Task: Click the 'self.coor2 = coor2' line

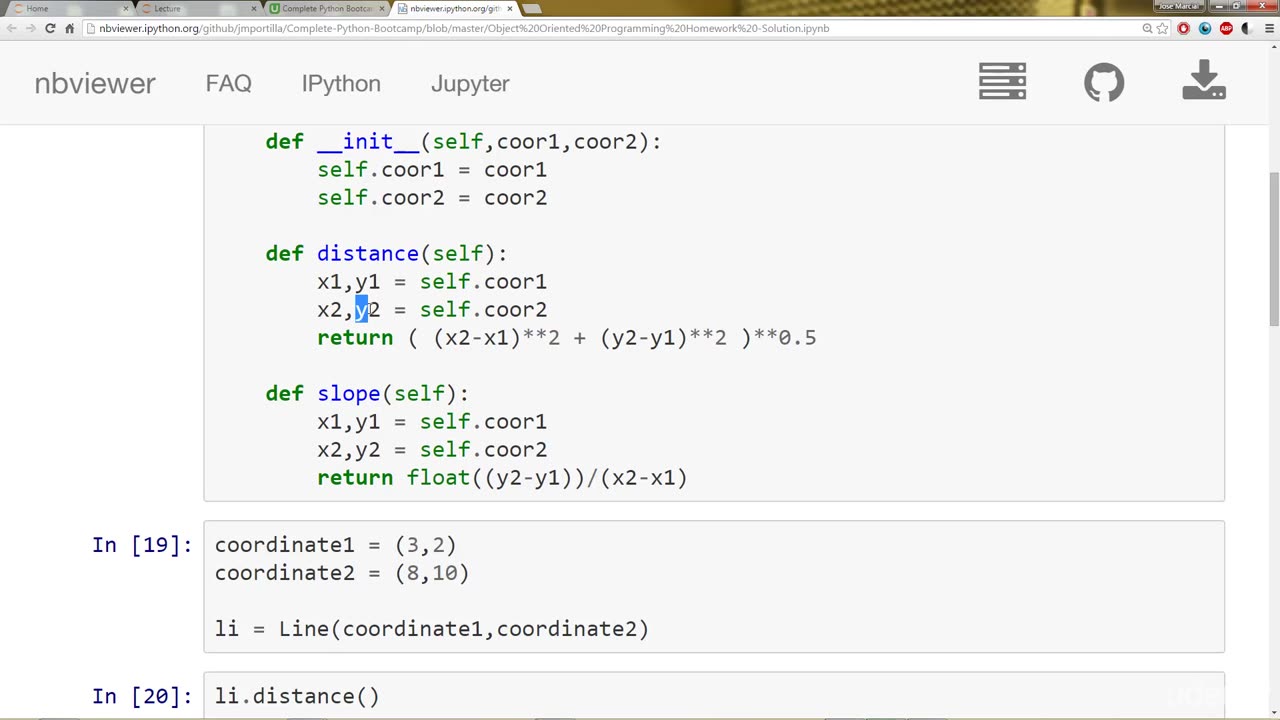Action: tap(432, 197)
